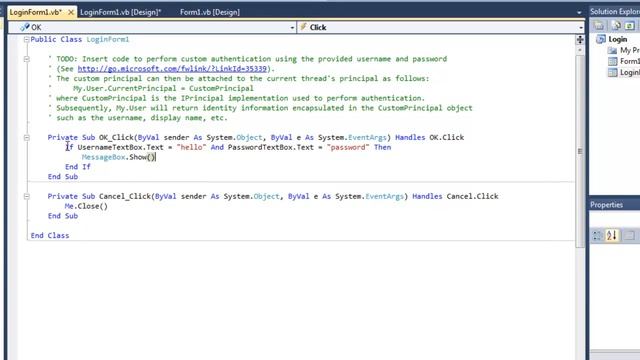Click Refresh icon in Solution Explorer
640x360 pixels.
630,26
